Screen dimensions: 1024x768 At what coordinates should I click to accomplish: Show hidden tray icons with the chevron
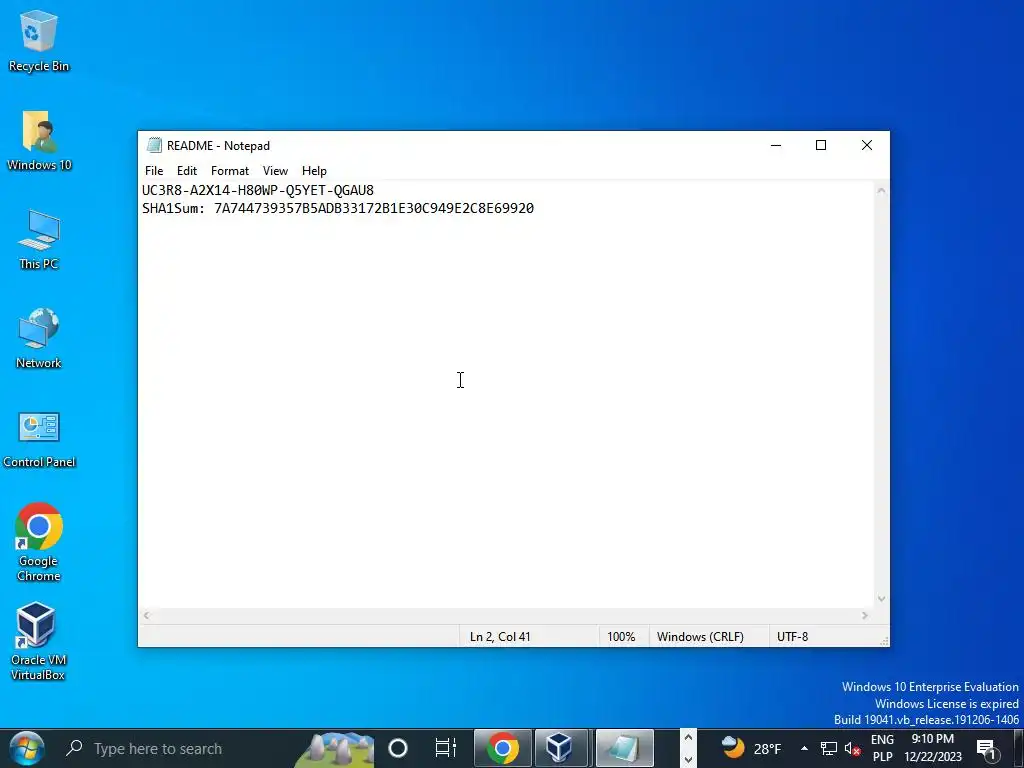[x=805, y=748]
